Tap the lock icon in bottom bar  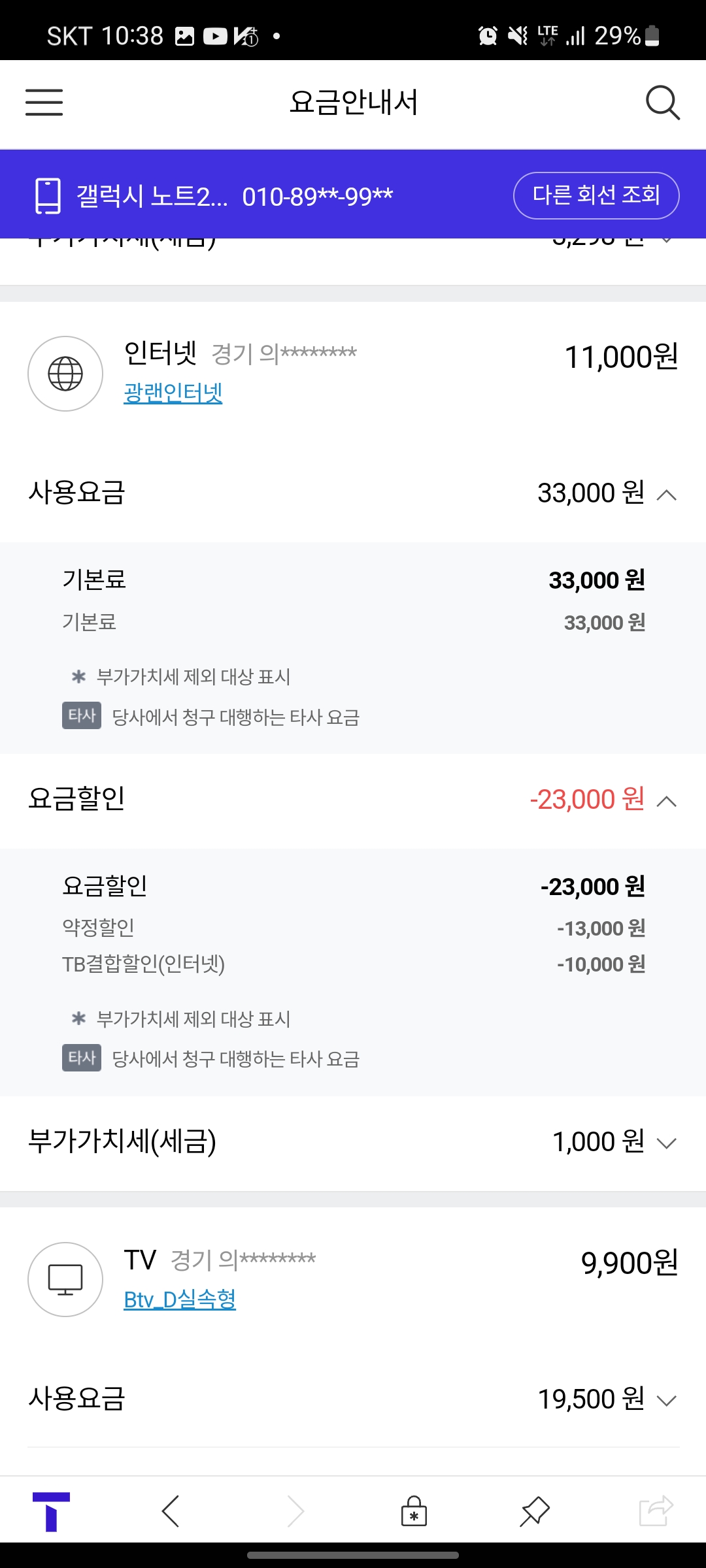coord(414,1511)
